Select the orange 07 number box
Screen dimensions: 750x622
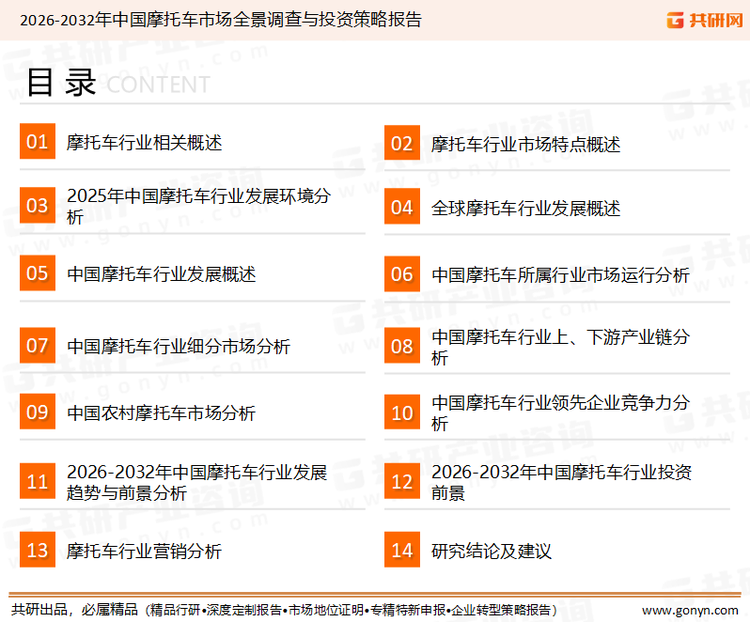pos(37,345)
